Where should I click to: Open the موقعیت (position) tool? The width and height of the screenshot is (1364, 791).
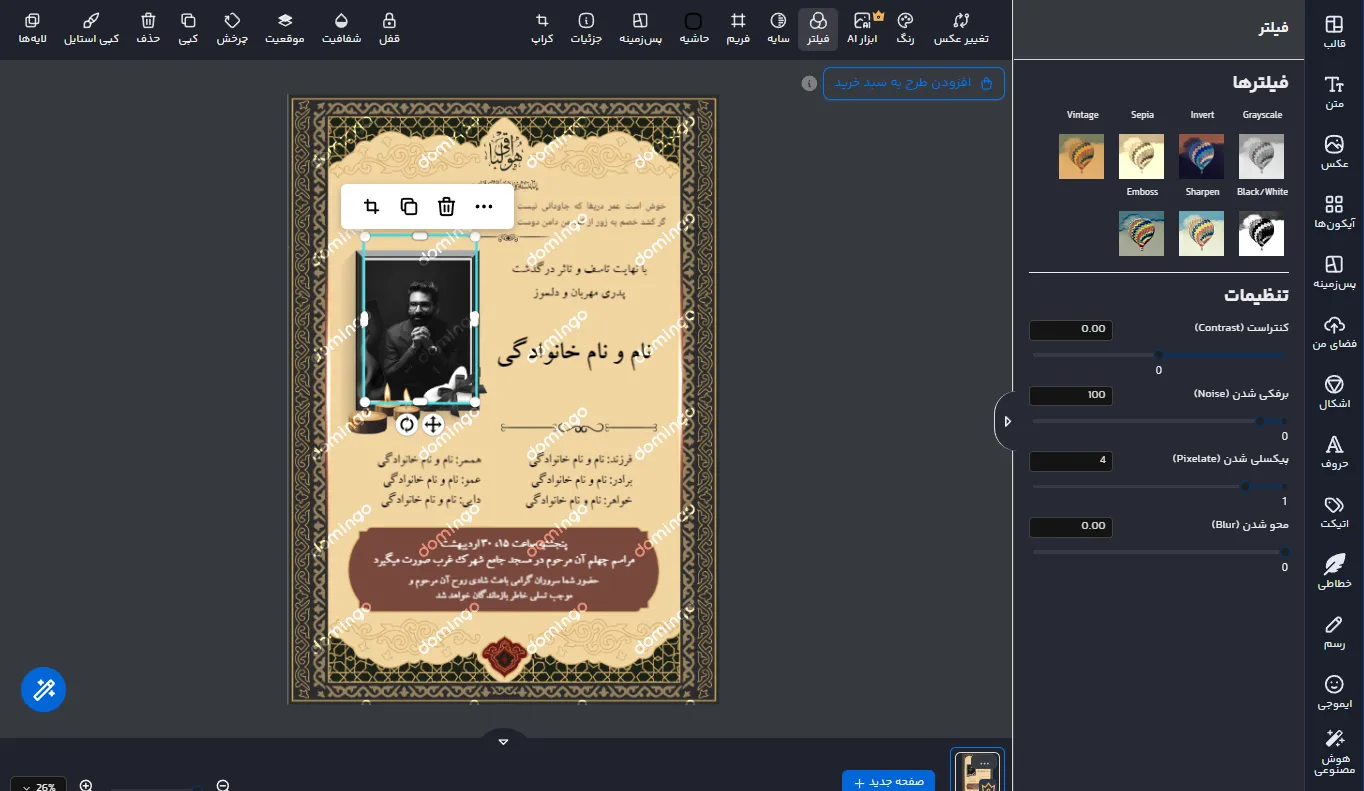[x=285, y=28]
